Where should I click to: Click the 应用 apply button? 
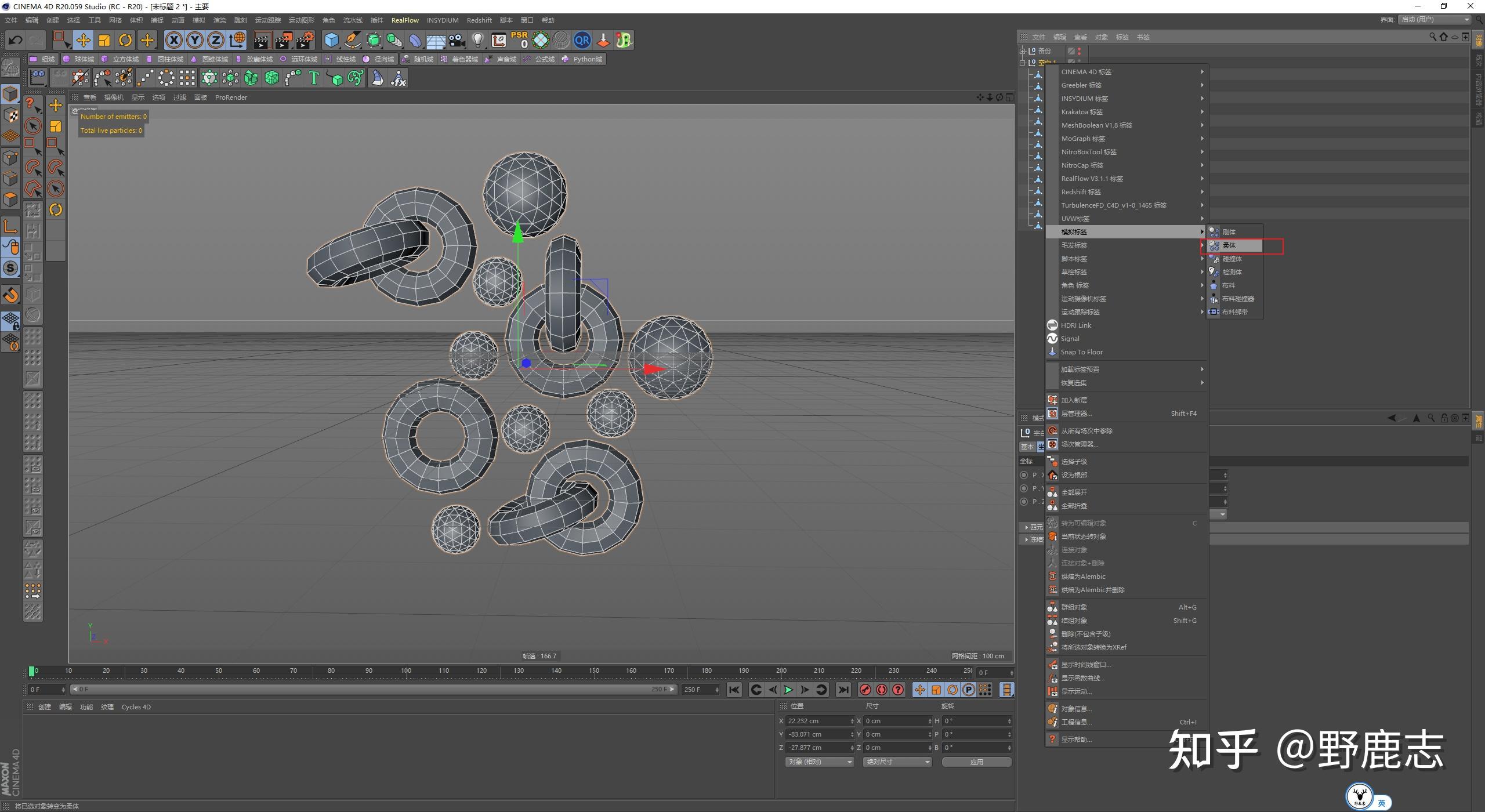[x=977, y=762]
